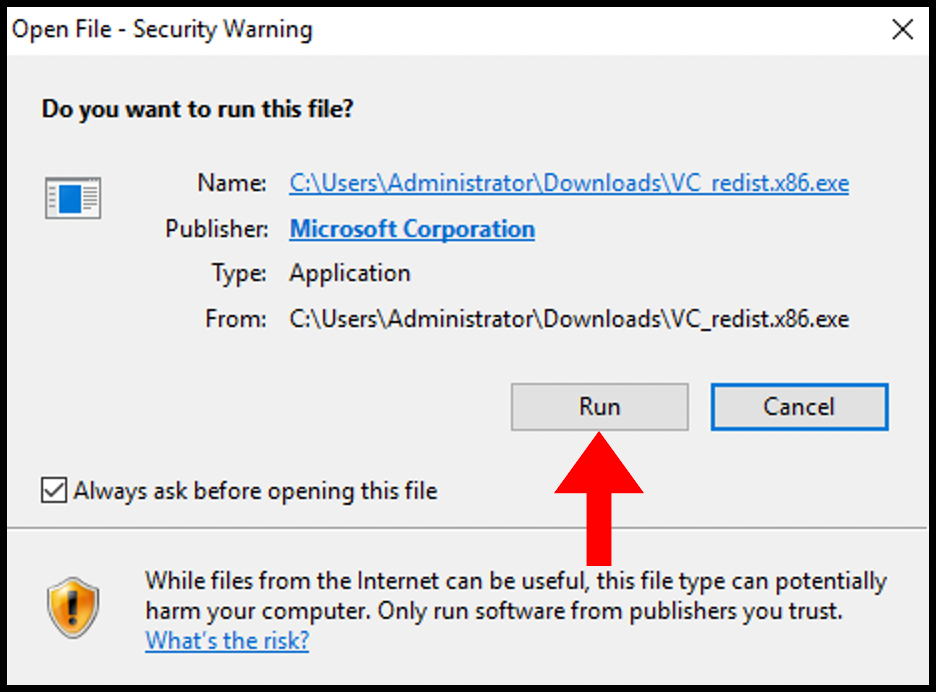Click the Type label

click(x=239, y=273)
